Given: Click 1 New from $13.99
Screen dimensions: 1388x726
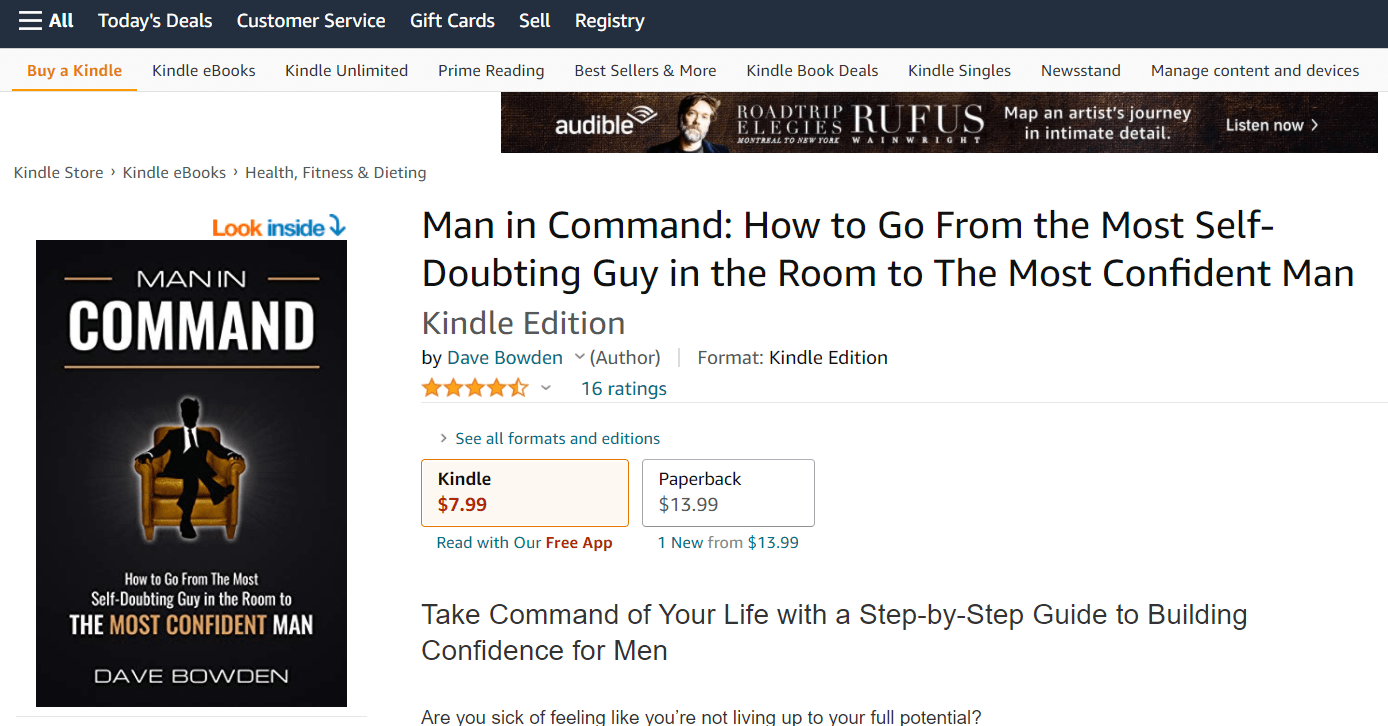Looking at the screenshot, I should [727, 541].
